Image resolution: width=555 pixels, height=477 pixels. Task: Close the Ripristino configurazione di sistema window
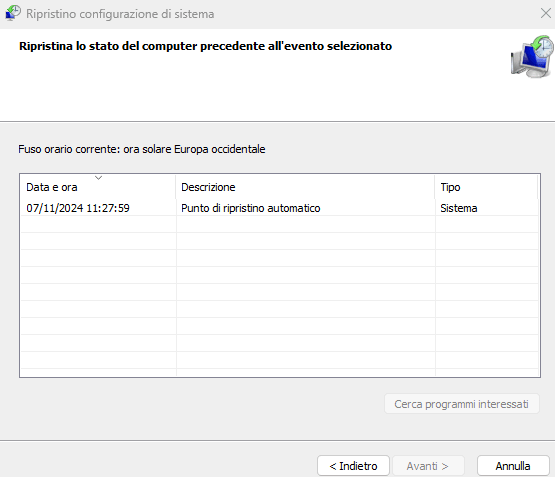click(546, 13)
